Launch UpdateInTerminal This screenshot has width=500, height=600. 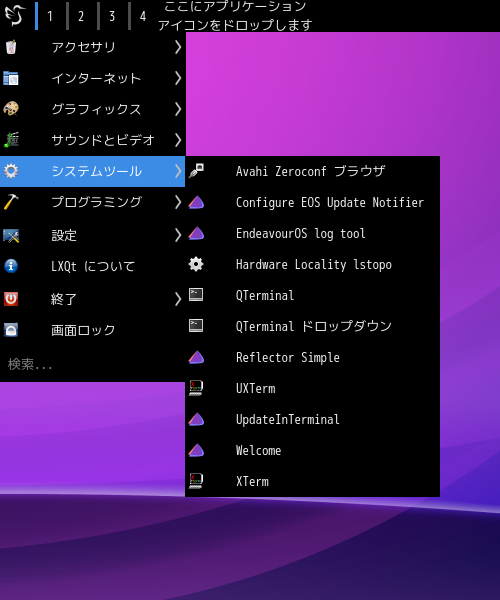[313, 419]
